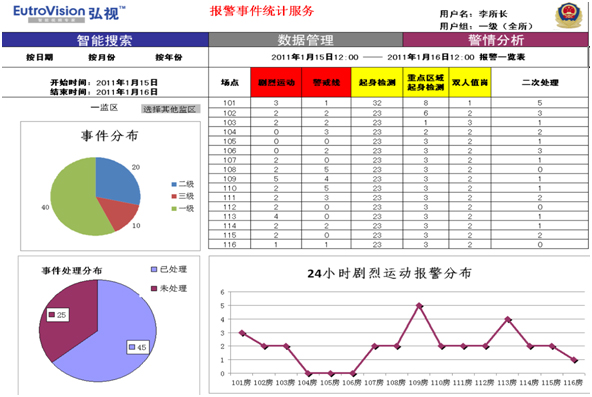Viewport: 592px width, 397px height.
Task: Click the 未处理 legend marker
Action: pos(154,289)
